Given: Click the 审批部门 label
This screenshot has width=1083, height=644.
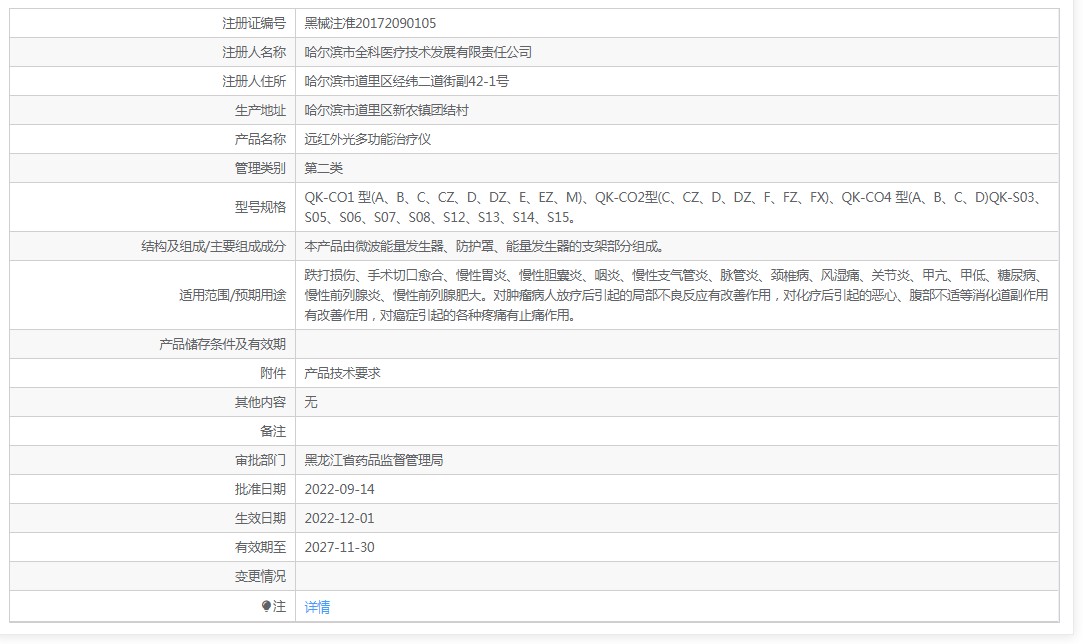Looking at the screenshot, I should [x=260, y=460].
